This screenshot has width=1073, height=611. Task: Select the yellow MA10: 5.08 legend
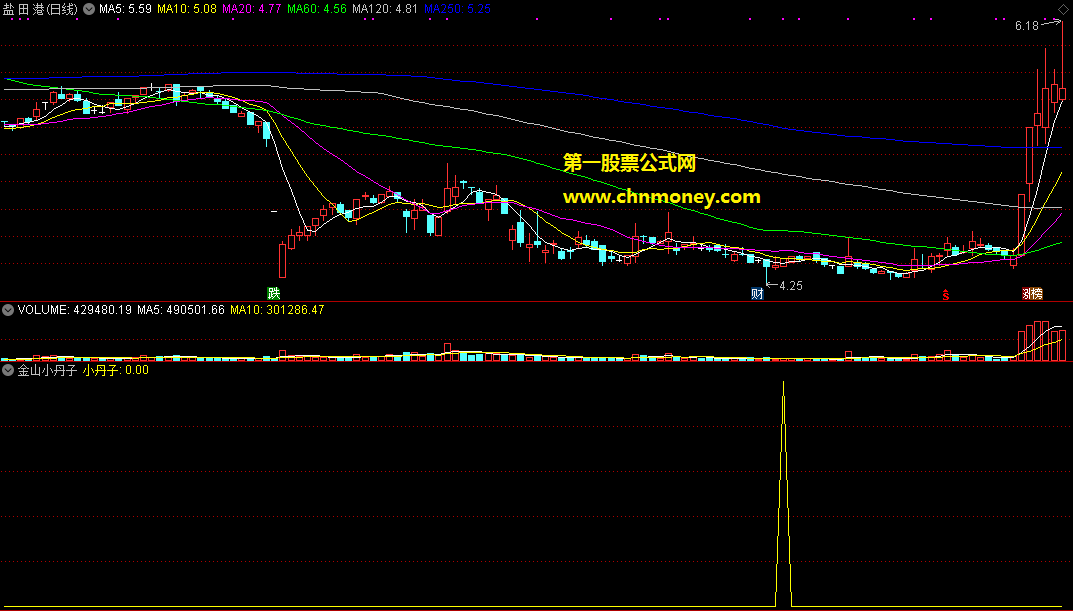(187, 9)
